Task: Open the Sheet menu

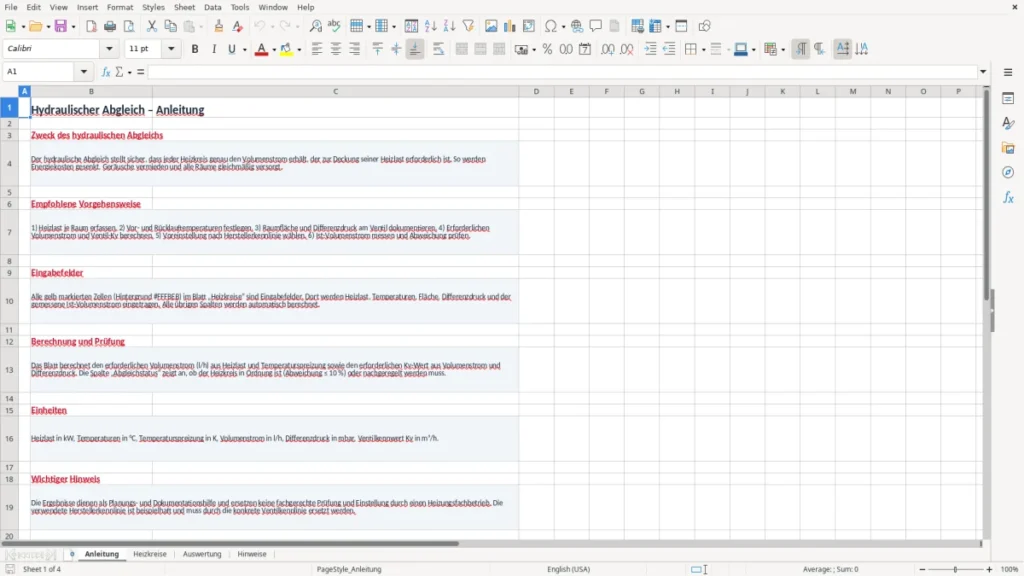Action: pos(184,7)
